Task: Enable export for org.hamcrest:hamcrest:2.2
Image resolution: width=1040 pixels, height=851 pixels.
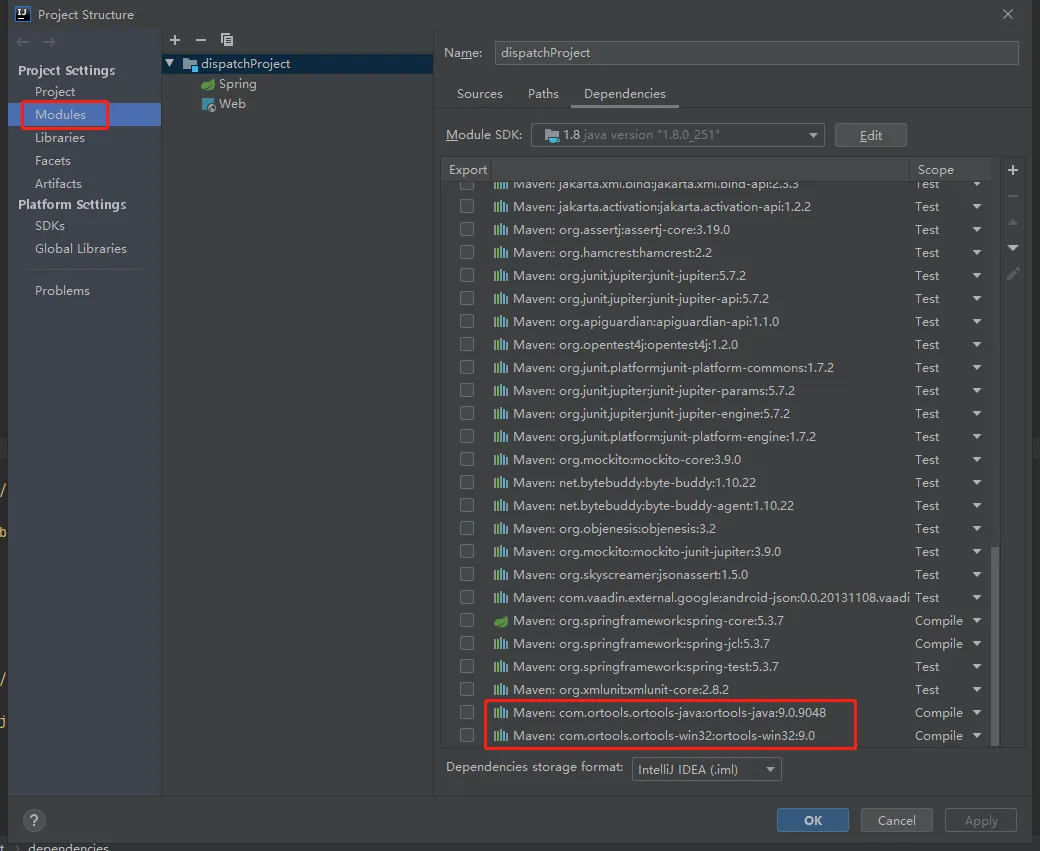Action: pyautogui.click(x=467, y=252)
